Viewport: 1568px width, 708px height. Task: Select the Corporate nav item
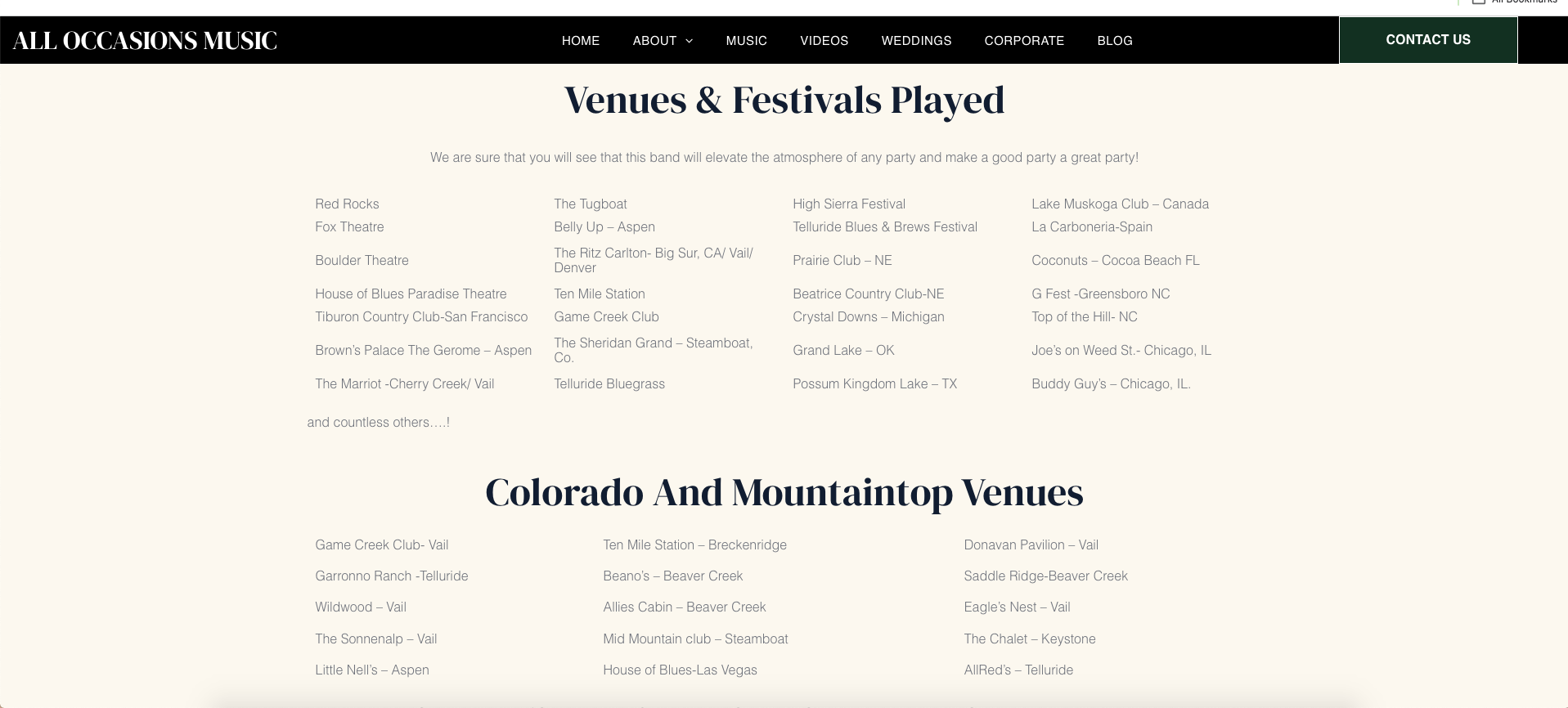pyautogui.click(x=1024, y=40)
